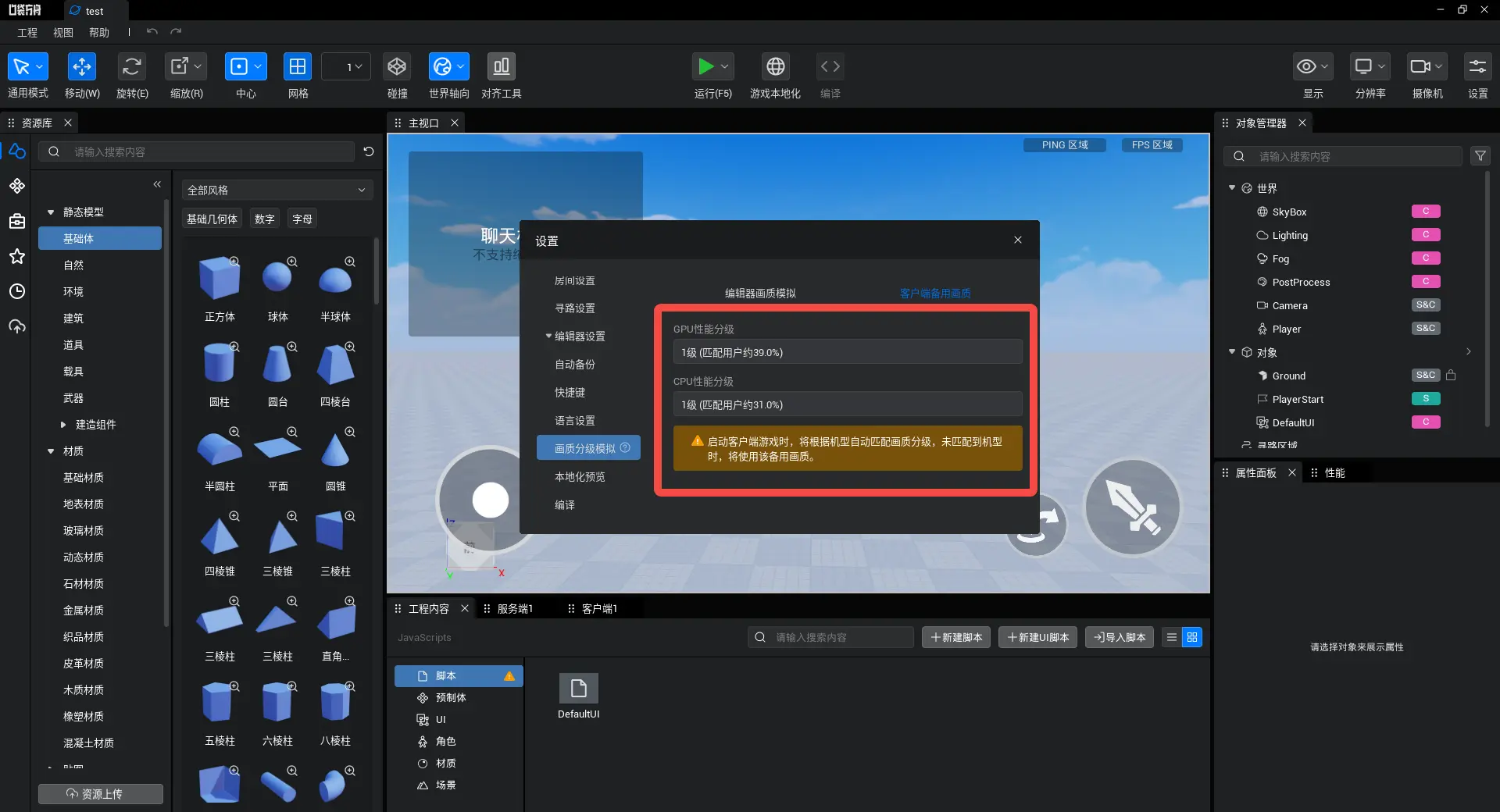Screen dimensions: 1500x812
Task: Open the 视图 menu
Action: pyautogui.click(x=63, y=32)
